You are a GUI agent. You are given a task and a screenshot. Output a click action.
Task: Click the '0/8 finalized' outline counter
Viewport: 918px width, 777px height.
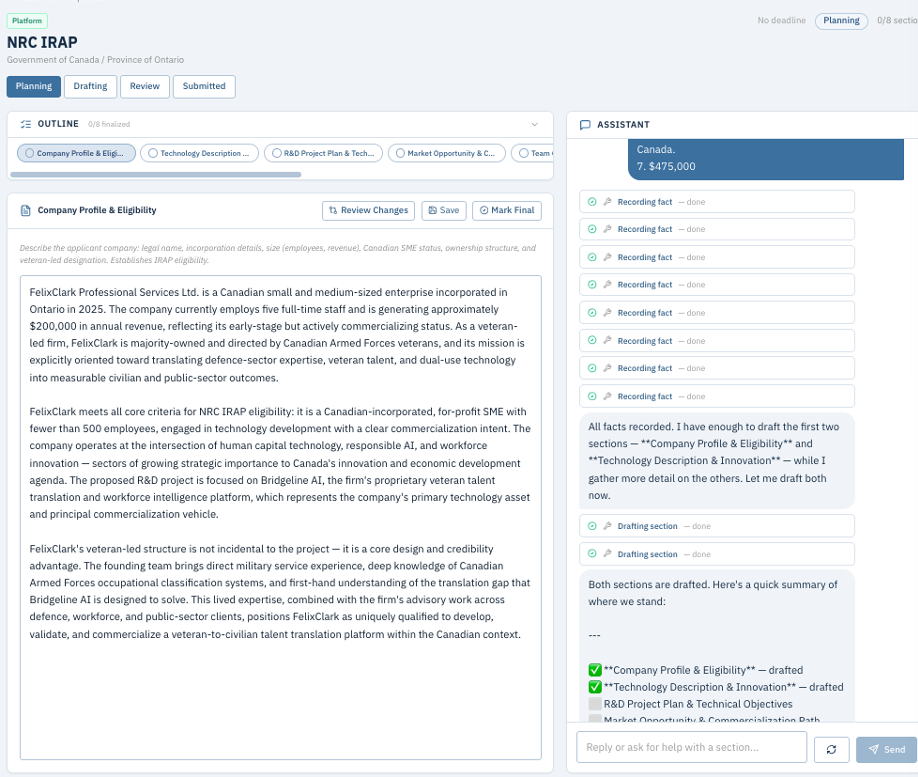(x=109, y=124)
